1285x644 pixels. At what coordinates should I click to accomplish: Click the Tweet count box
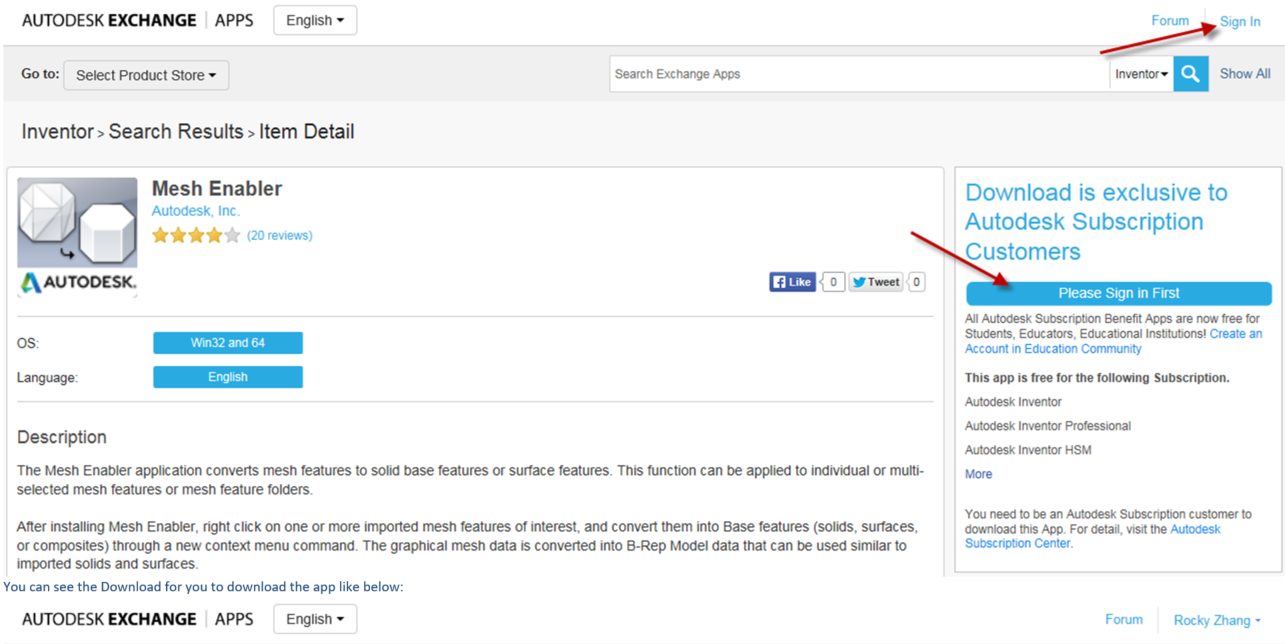916,282
